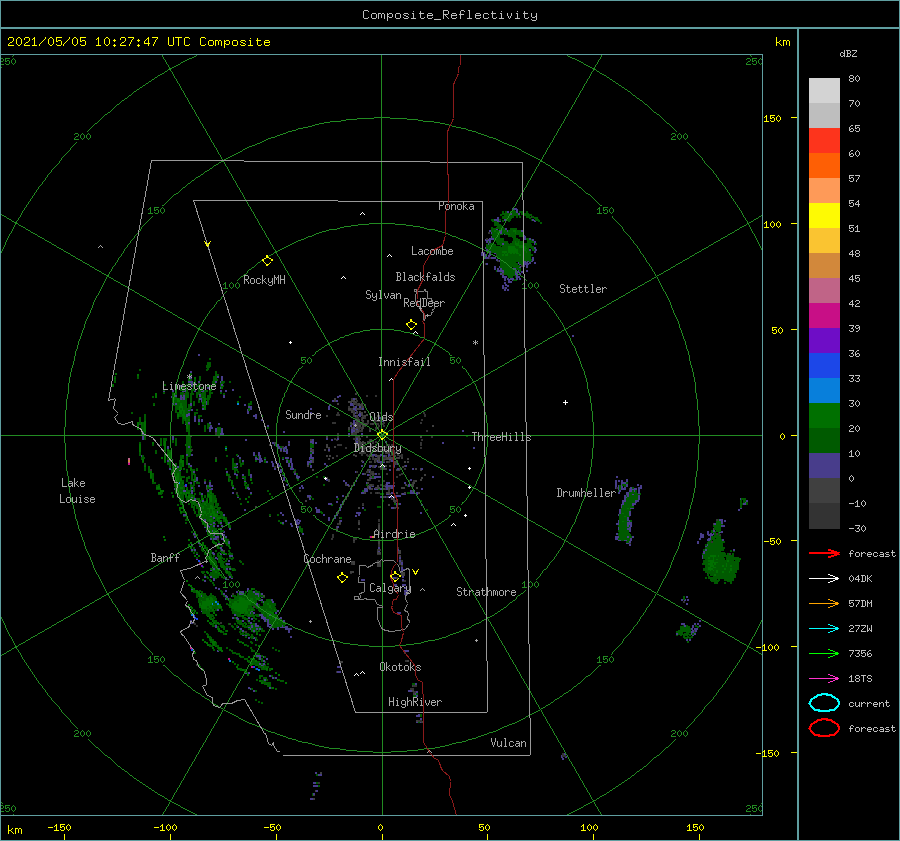
Task: Click the Lacombe map label
Action: (x=432, y=251)
